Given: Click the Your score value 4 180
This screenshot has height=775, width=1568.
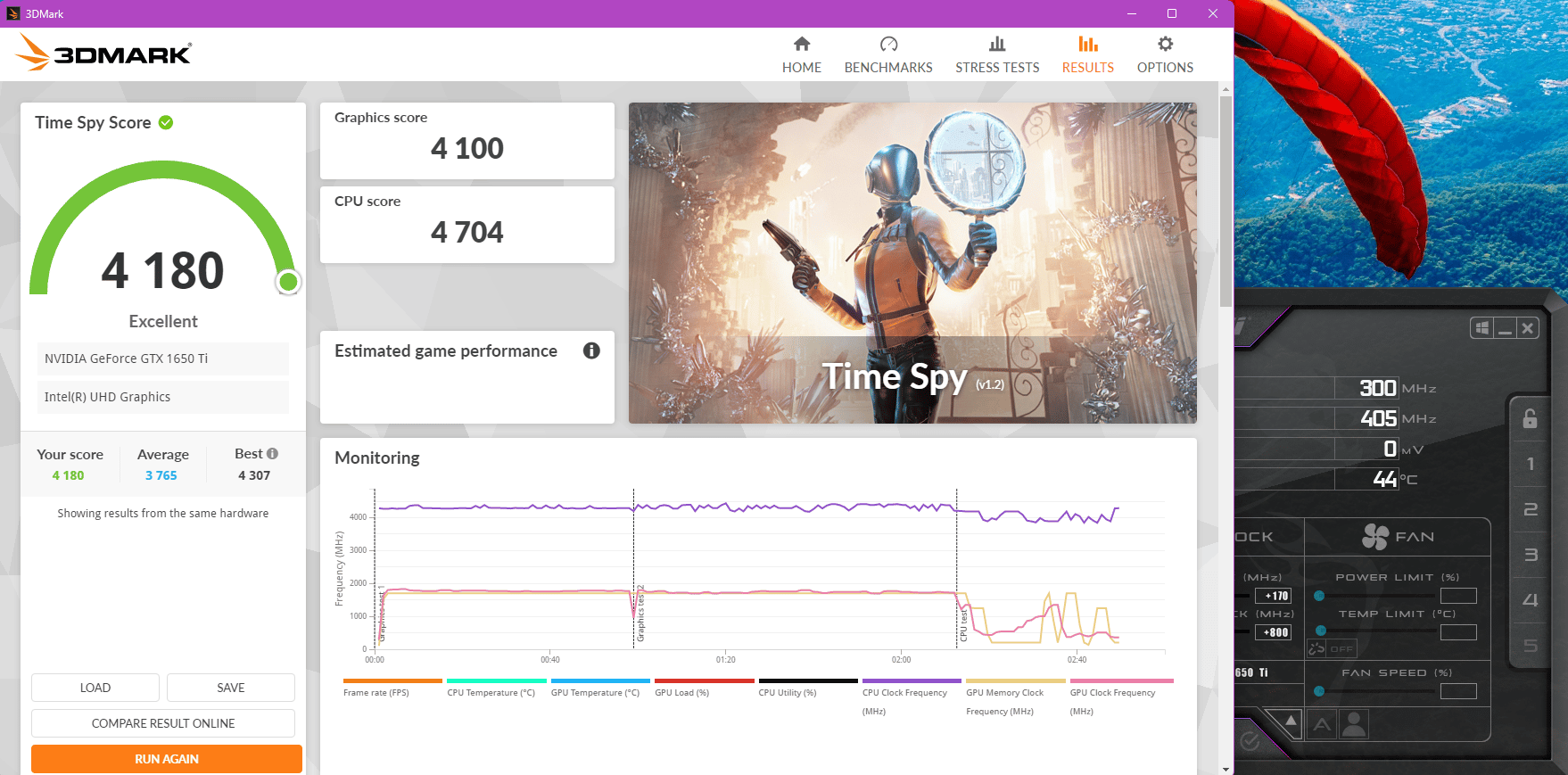Looking at the screenshot, I should (x=68, y=475).
